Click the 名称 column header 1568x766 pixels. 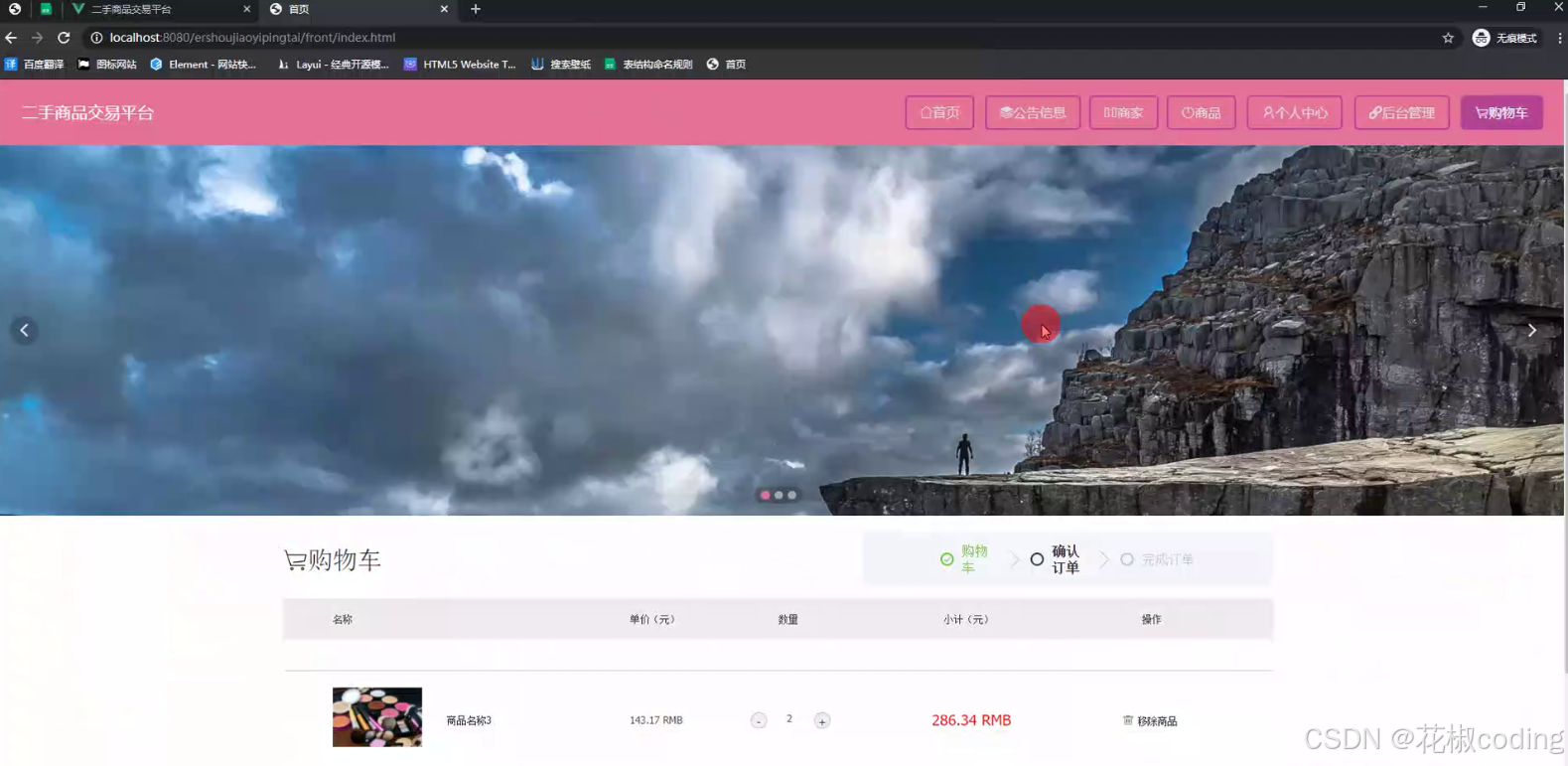[x=343, y=619]
